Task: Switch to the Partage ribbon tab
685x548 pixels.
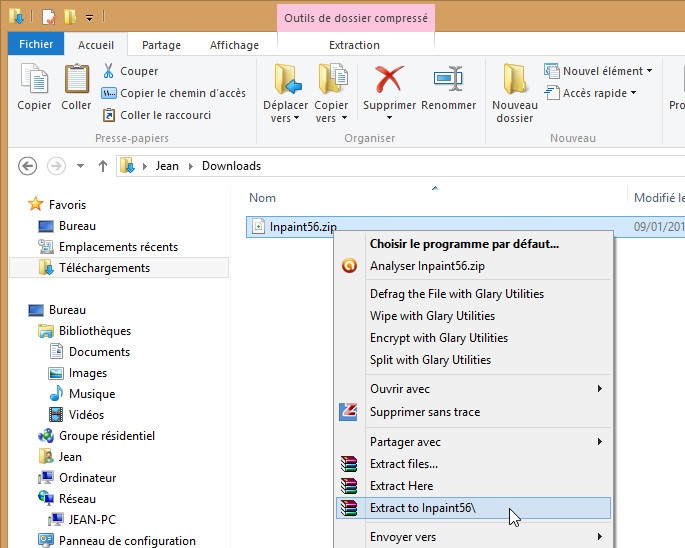Action: pyautogui.click(x=161, y=45)
